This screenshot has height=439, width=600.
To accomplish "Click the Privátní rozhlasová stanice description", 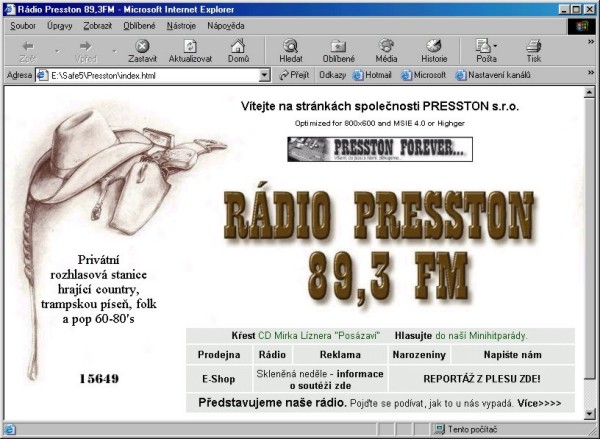I will click(x=99, y=289).
